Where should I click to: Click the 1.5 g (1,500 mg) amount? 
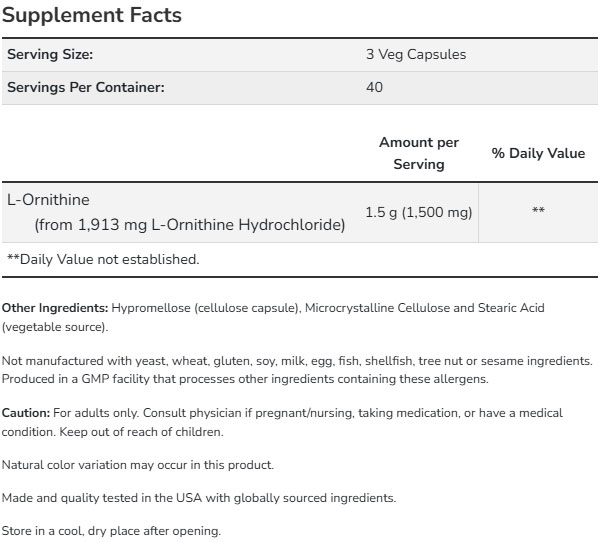[x=419, y=212]
